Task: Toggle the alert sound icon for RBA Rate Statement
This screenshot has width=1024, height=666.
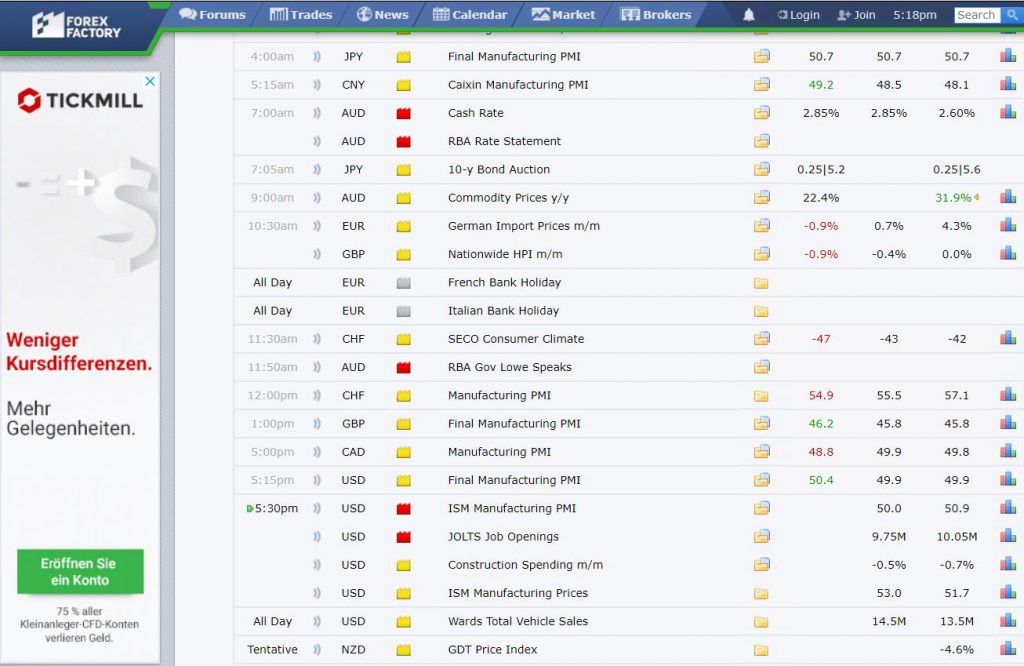Action: pyautogui.click(x=318, y=142)
